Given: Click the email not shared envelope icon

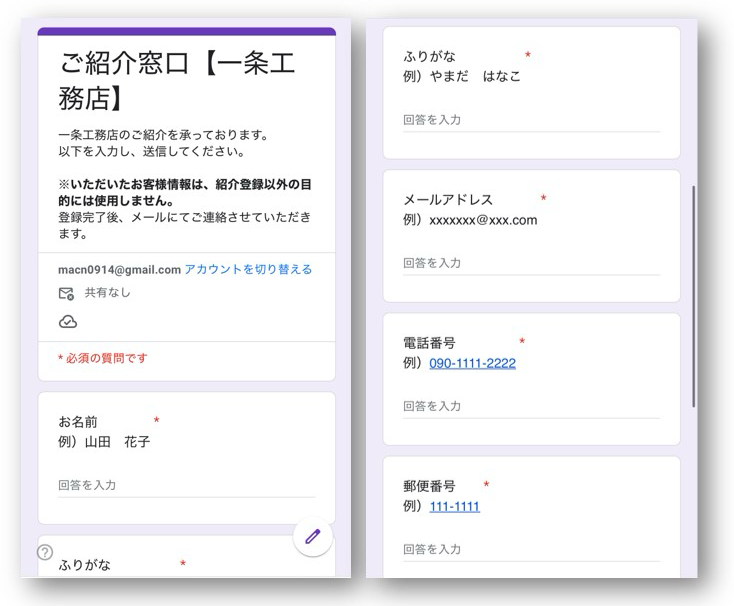Looking at the screenshot, I should [66, 293].
